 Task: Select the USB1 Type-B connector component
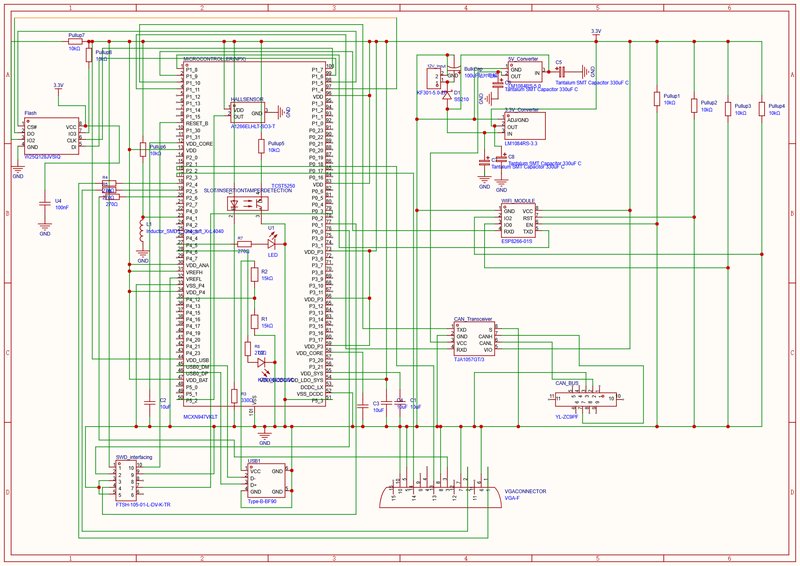click(x=266, y=481)
